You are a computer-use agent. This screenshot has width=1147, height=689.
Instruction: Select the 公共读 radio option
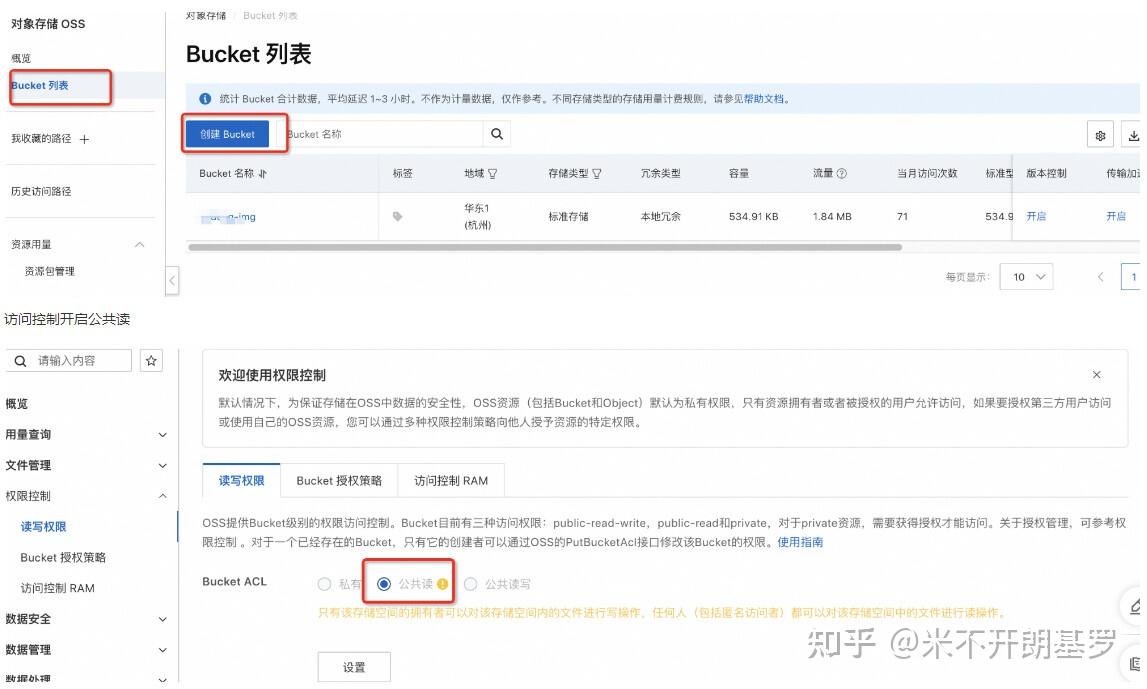point(383,583)
